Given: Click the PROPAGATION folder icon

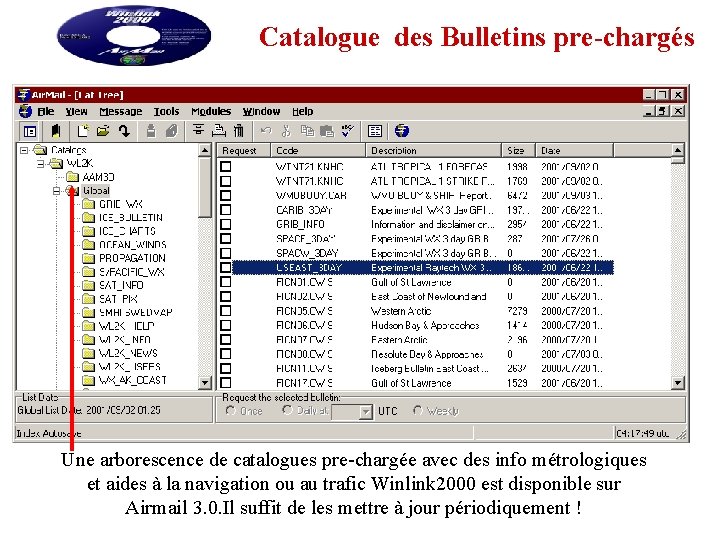Looking at the screenshot, I should tap(88, 258).
